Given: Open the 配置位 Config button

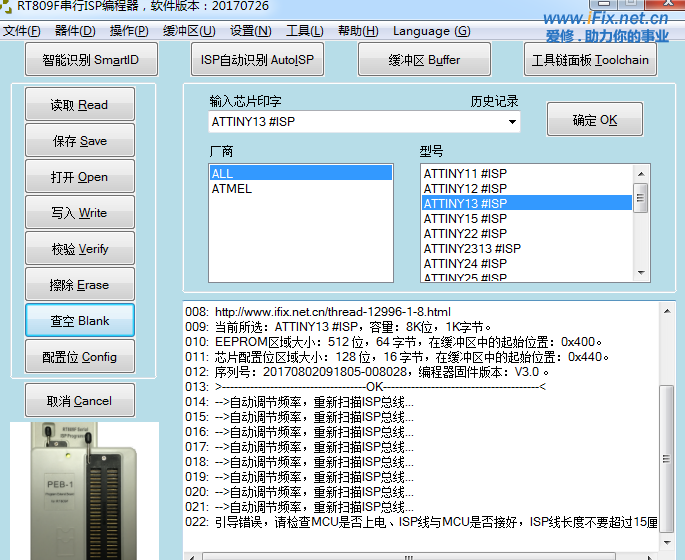Looking at the screenshot, I should click(x=80, y=357).
